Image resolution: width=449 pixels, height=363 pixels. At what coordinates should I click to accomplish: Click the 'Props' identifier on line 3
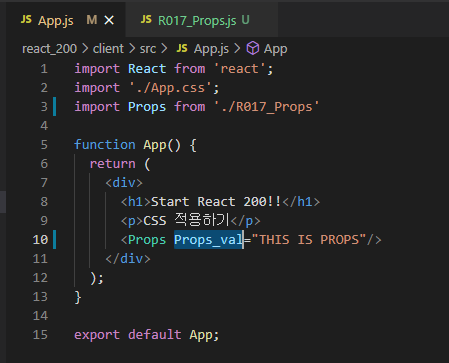point(147,107)
